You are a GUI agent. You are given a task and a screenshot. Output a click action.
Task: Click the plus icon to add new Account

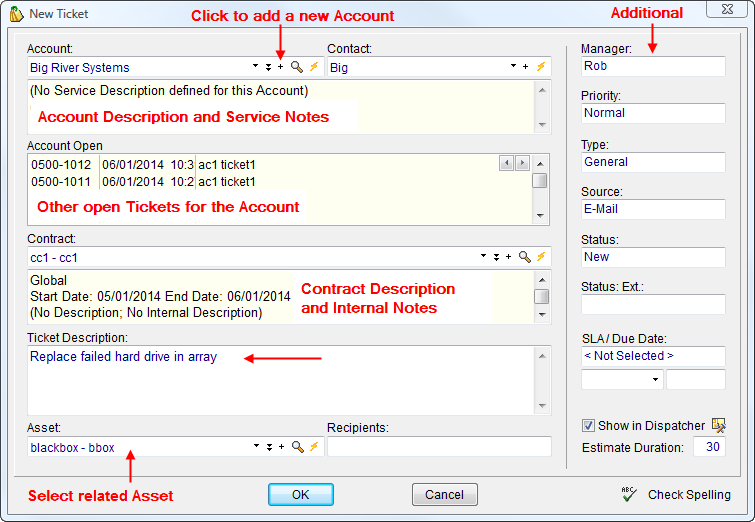[x=281, y=68]
